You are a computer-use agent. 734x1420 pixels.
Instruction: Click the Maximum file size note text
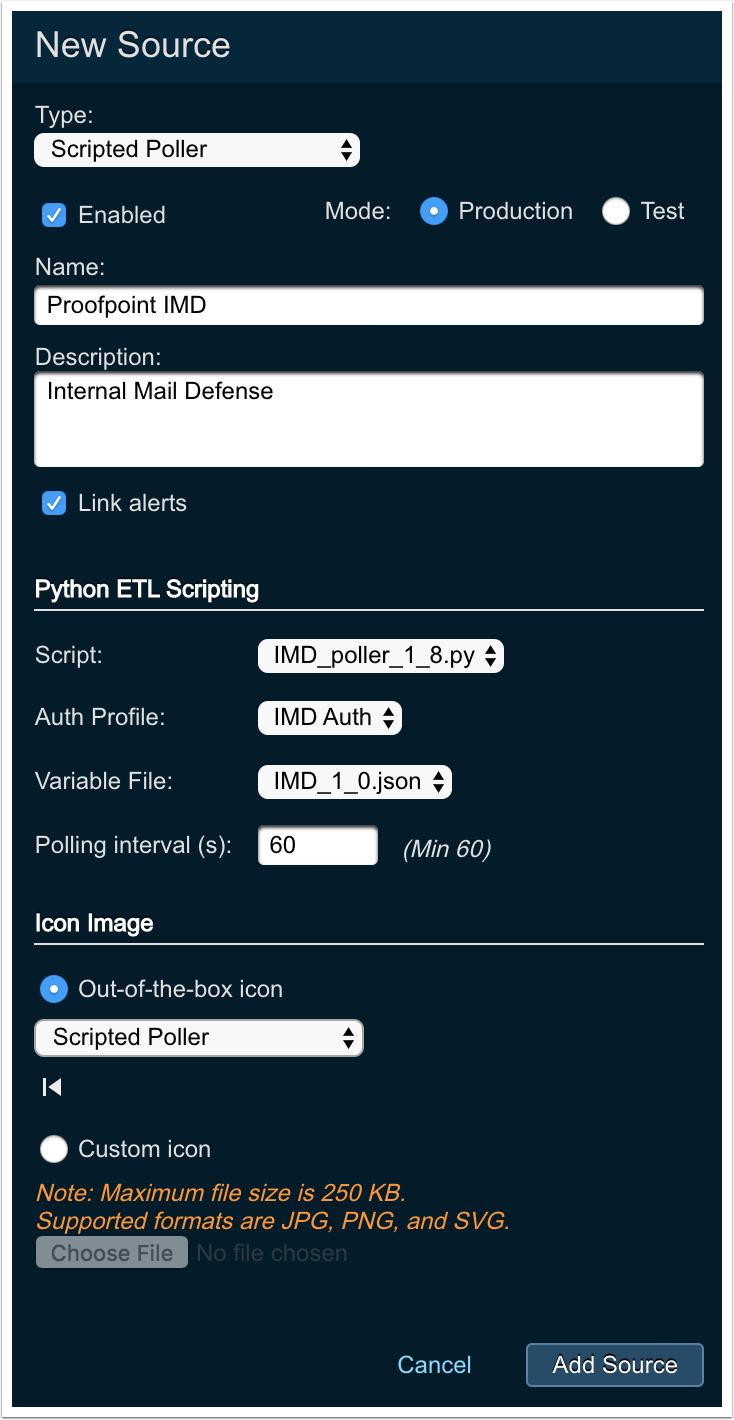click(220, 1193)
